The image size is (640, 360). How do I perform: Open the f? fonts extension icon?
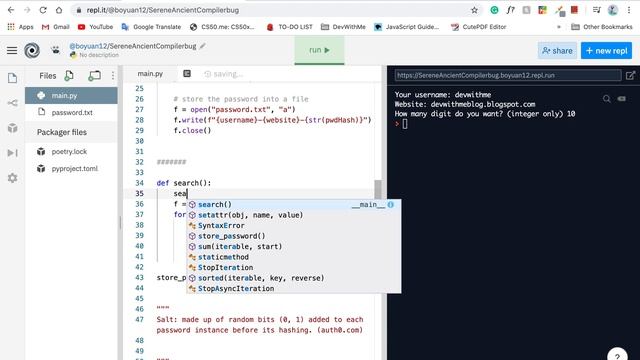[510, 10]
